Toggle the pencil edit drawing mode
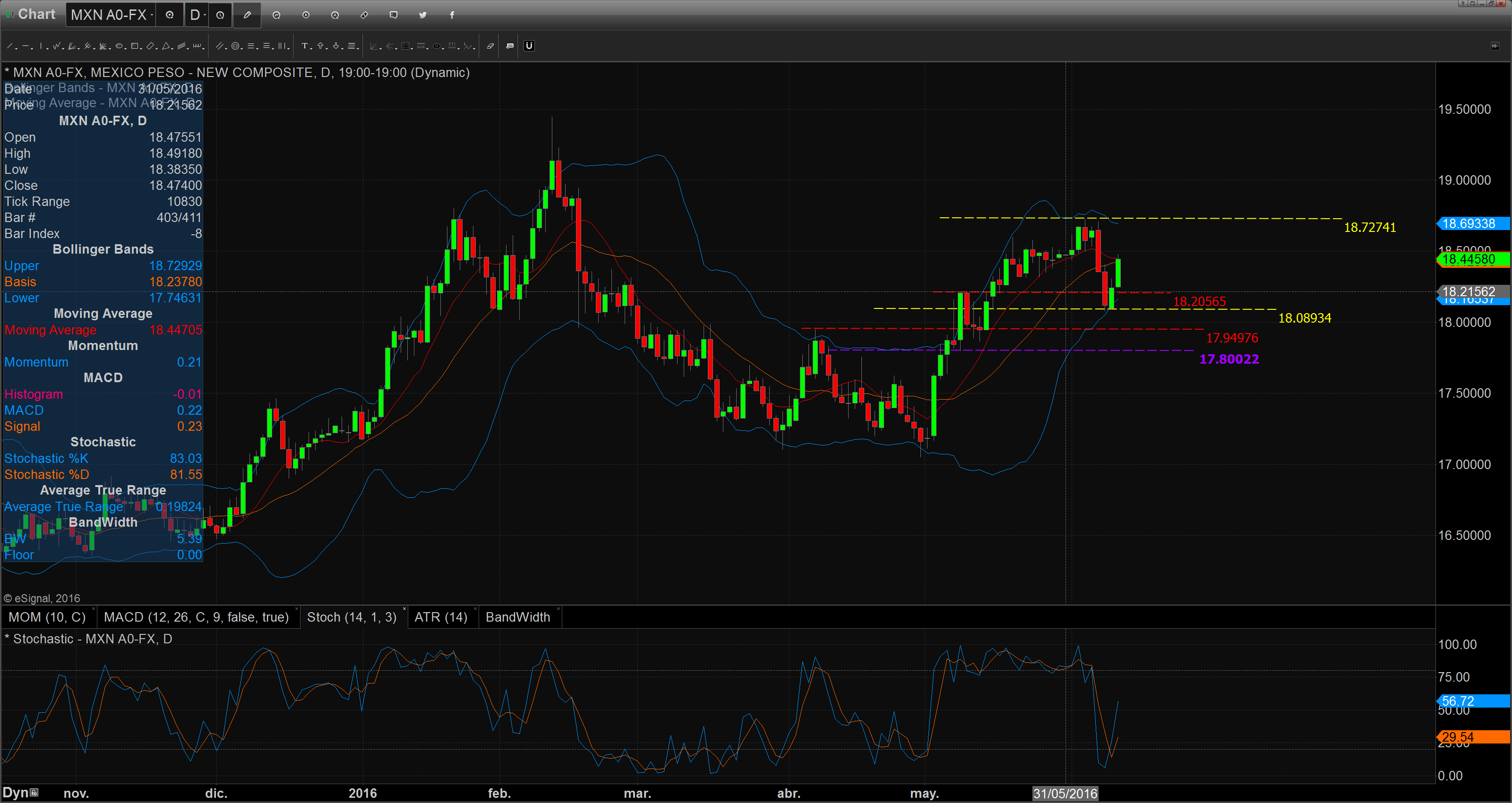The height and width of the screenshot is (803, 1512). coord(247,15)
